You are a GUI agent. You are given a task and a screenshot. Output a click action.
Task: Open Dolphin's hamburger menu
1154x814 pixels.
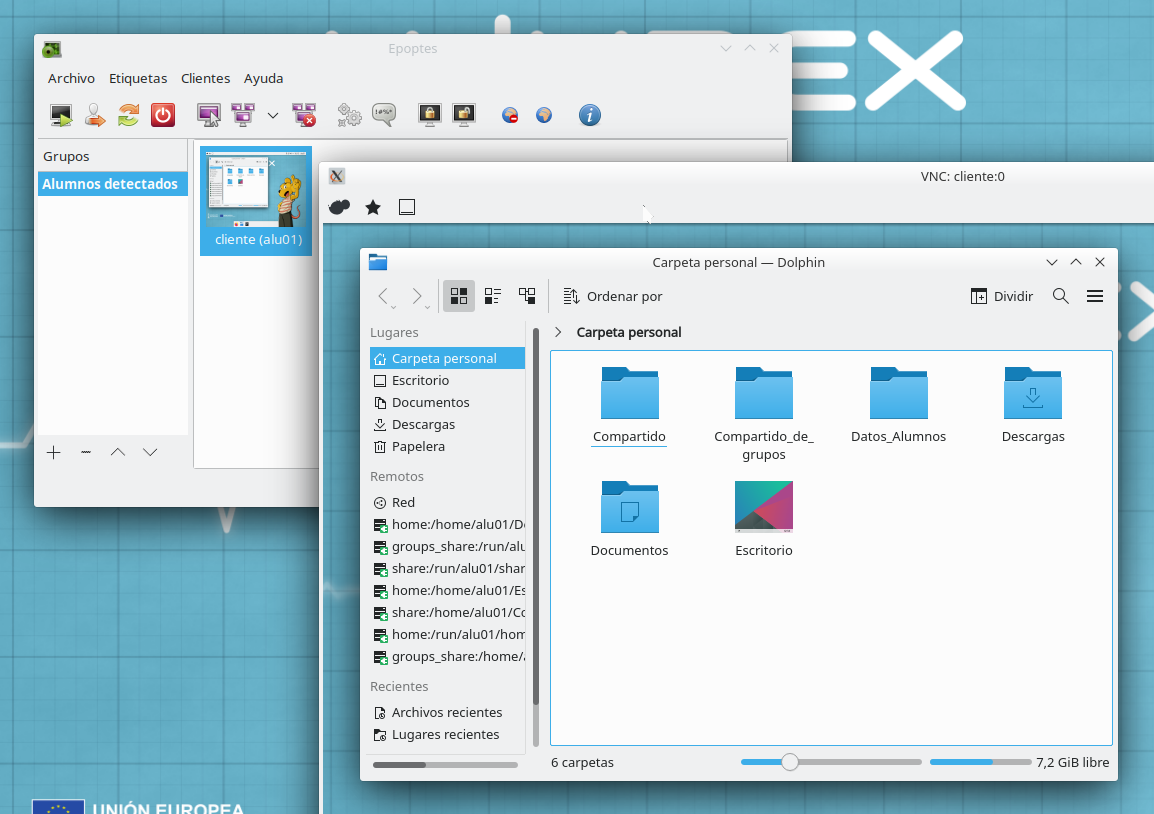point(1095,296)
